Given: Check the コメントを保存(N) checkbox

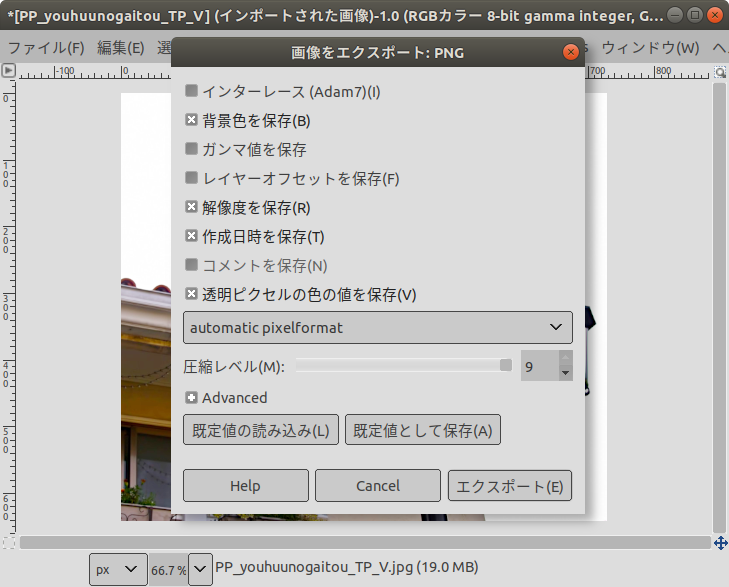Looking at the screenshot, I should click(x=191, y=264).
